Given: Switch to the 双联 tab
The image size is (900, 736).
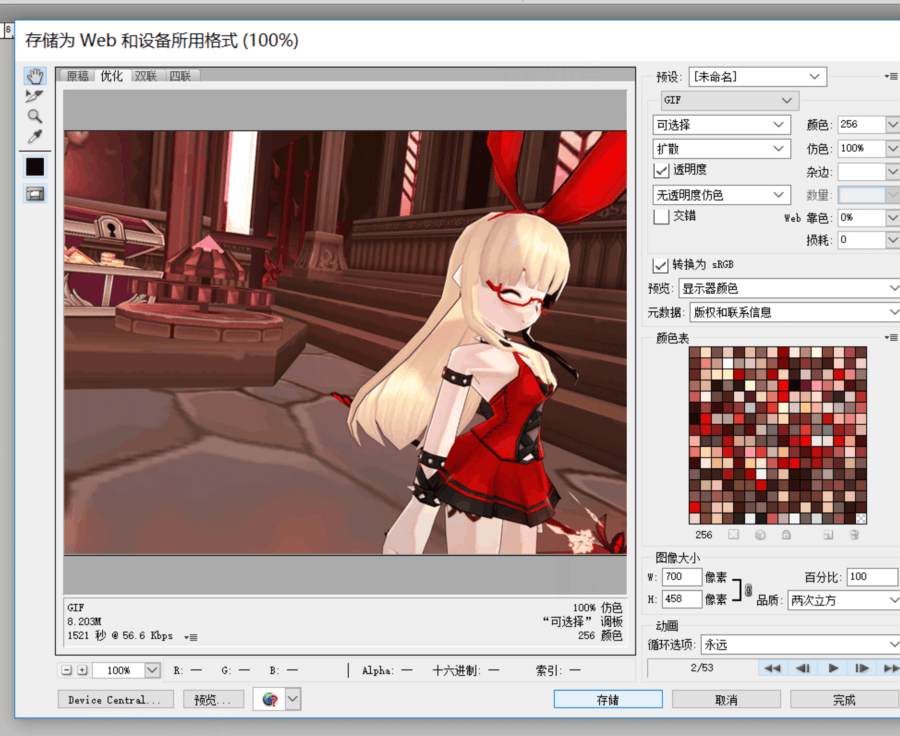Looking at the screenshot, I should point(146,76).
